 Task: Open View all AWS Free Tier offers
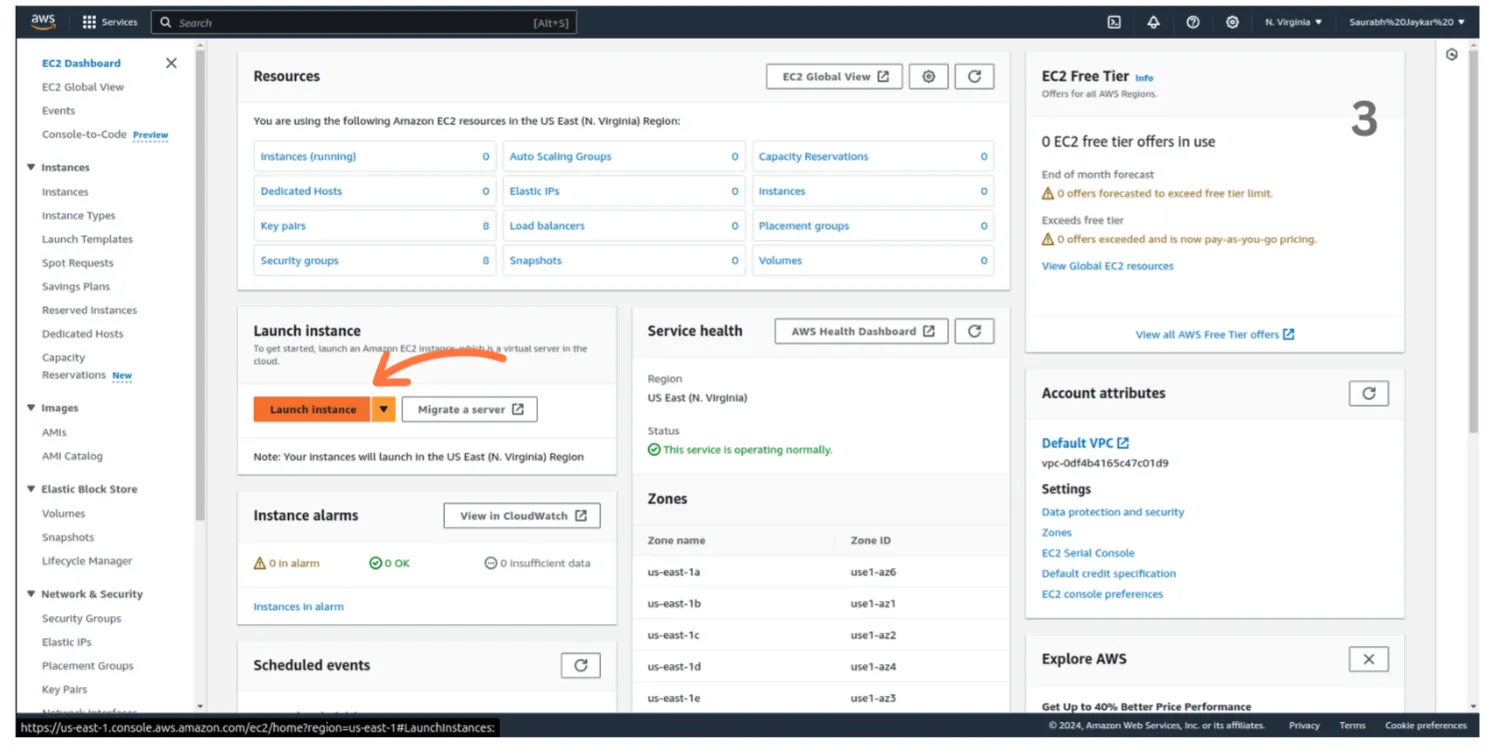[1215, 334]
